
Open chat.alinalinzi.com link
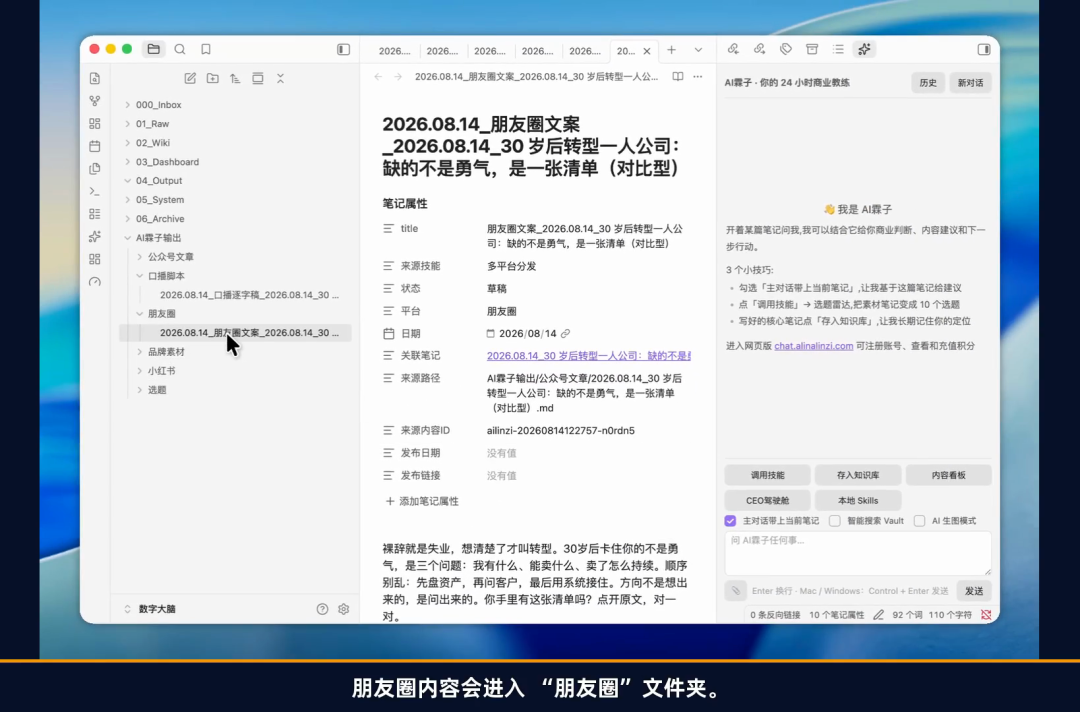(813, 346)
